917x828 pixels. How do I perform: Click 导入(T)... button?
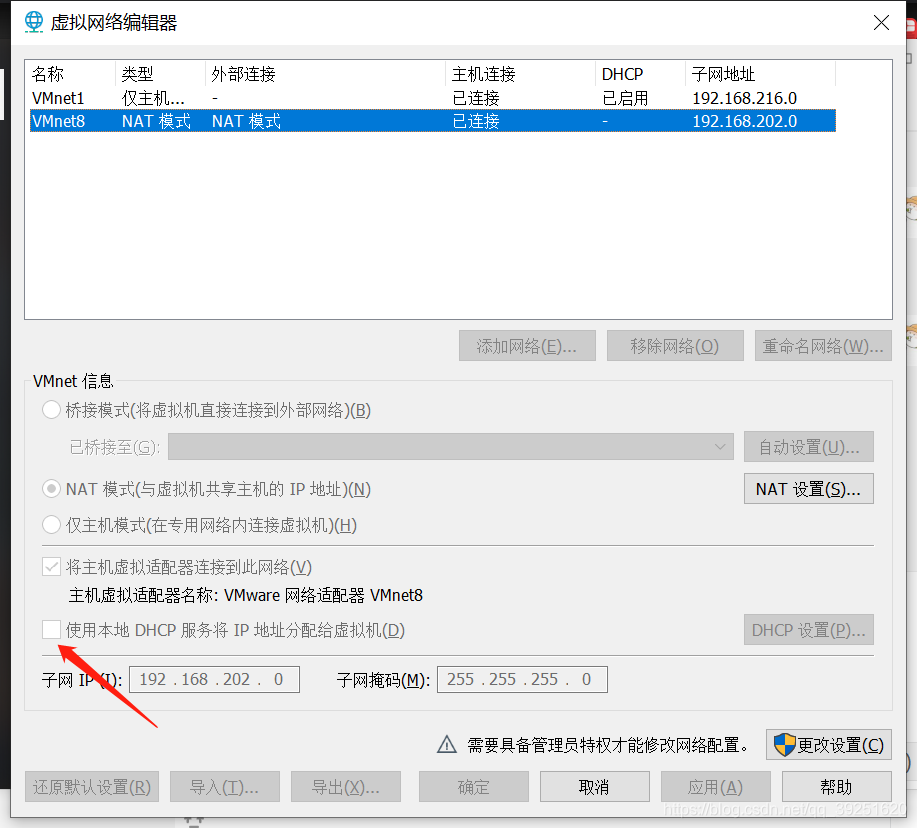(x=225, y=786)
